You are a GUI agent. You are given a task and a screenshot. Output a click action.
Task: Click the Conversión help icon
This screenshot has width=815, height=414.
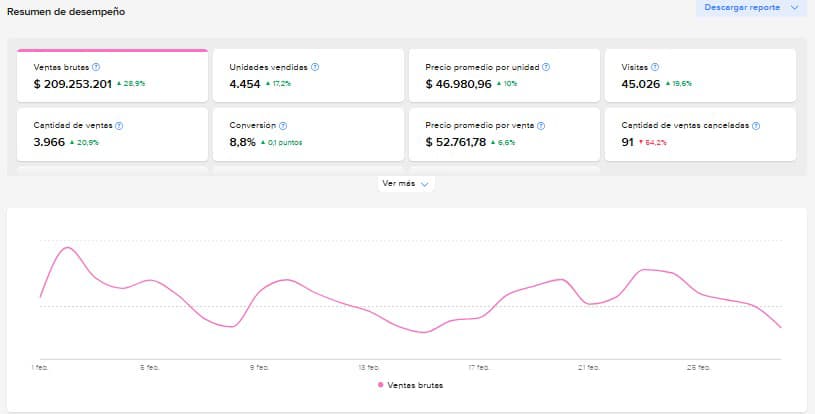pos(283,126)
